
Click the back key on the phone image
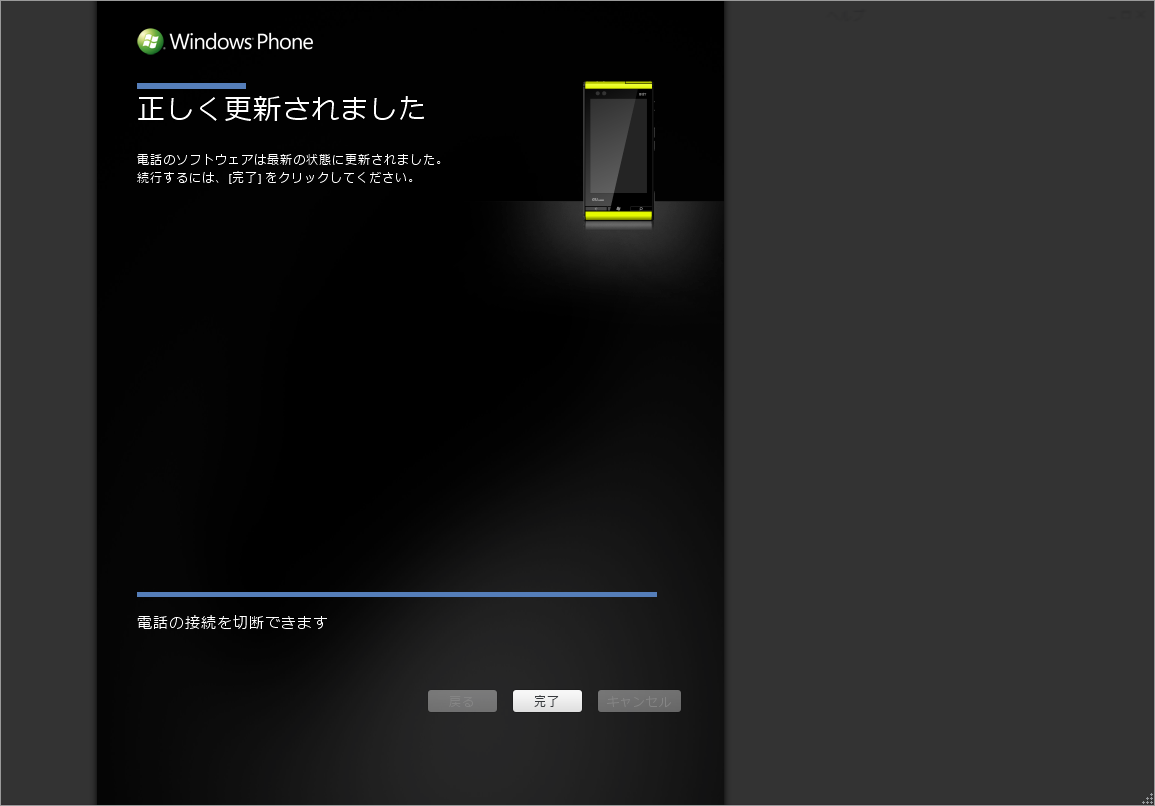tap(596, 208)
